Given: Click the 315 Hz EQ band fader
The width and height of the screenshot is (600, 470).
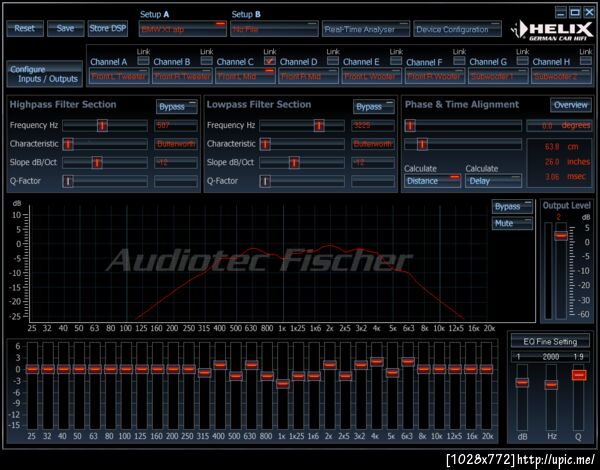Looking at the screenshot, I should tap(204, 372).
